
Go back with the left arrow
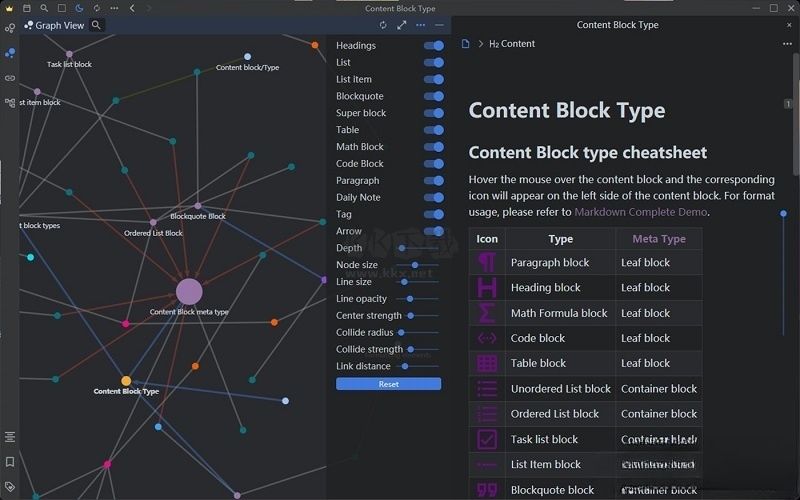pyautogui.click(x=132, y=8)
